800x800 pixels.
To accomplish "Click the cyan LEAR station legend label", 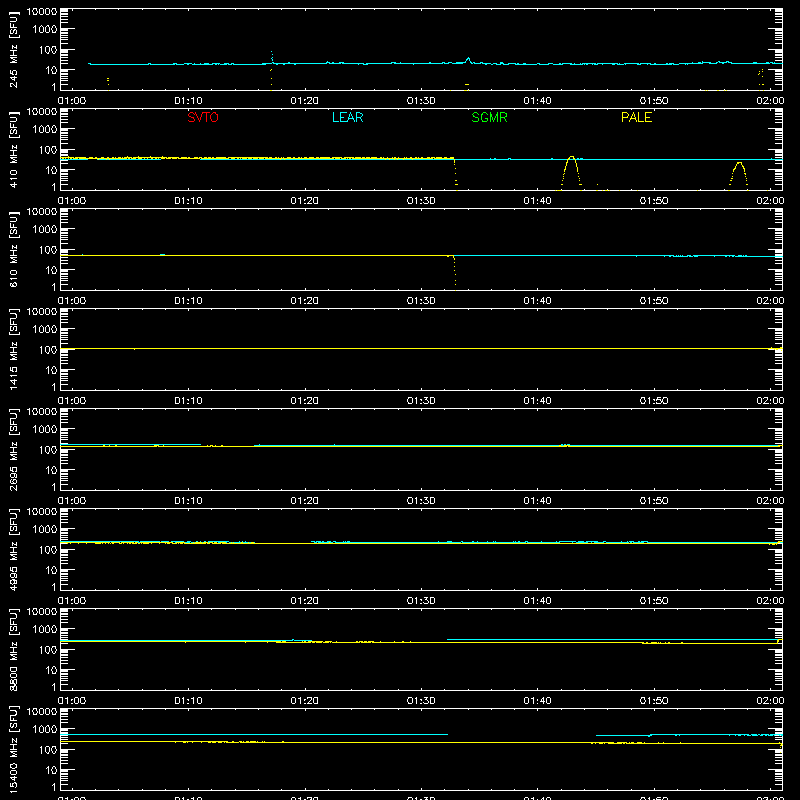I will click(347, 117).
